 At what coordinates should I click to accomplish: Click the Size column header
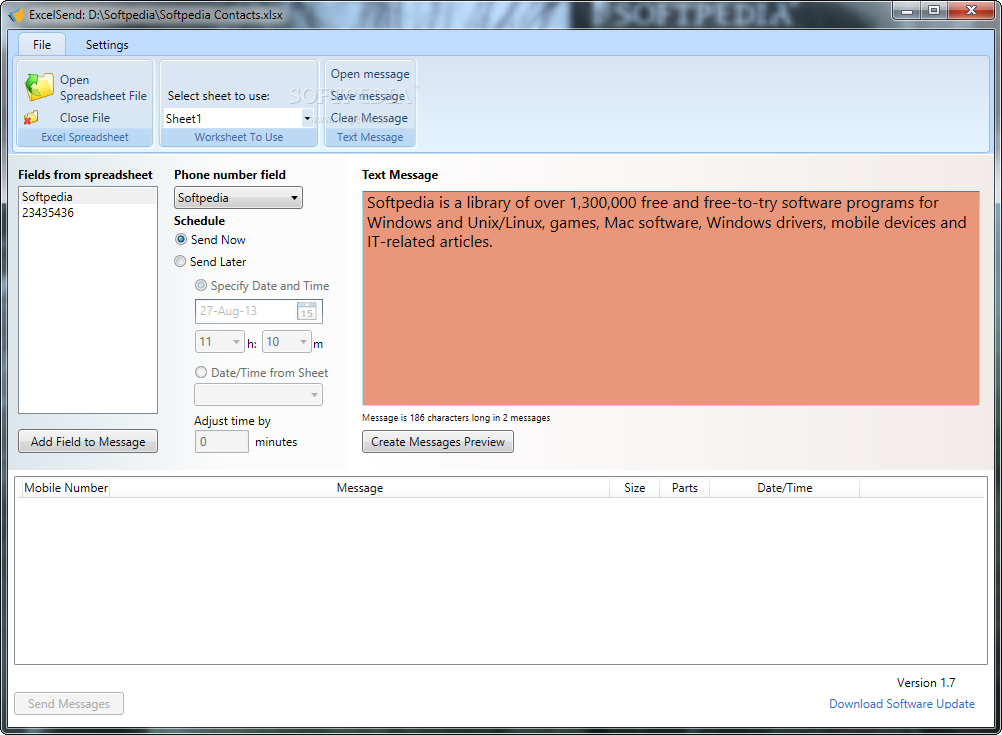[635, 488]
